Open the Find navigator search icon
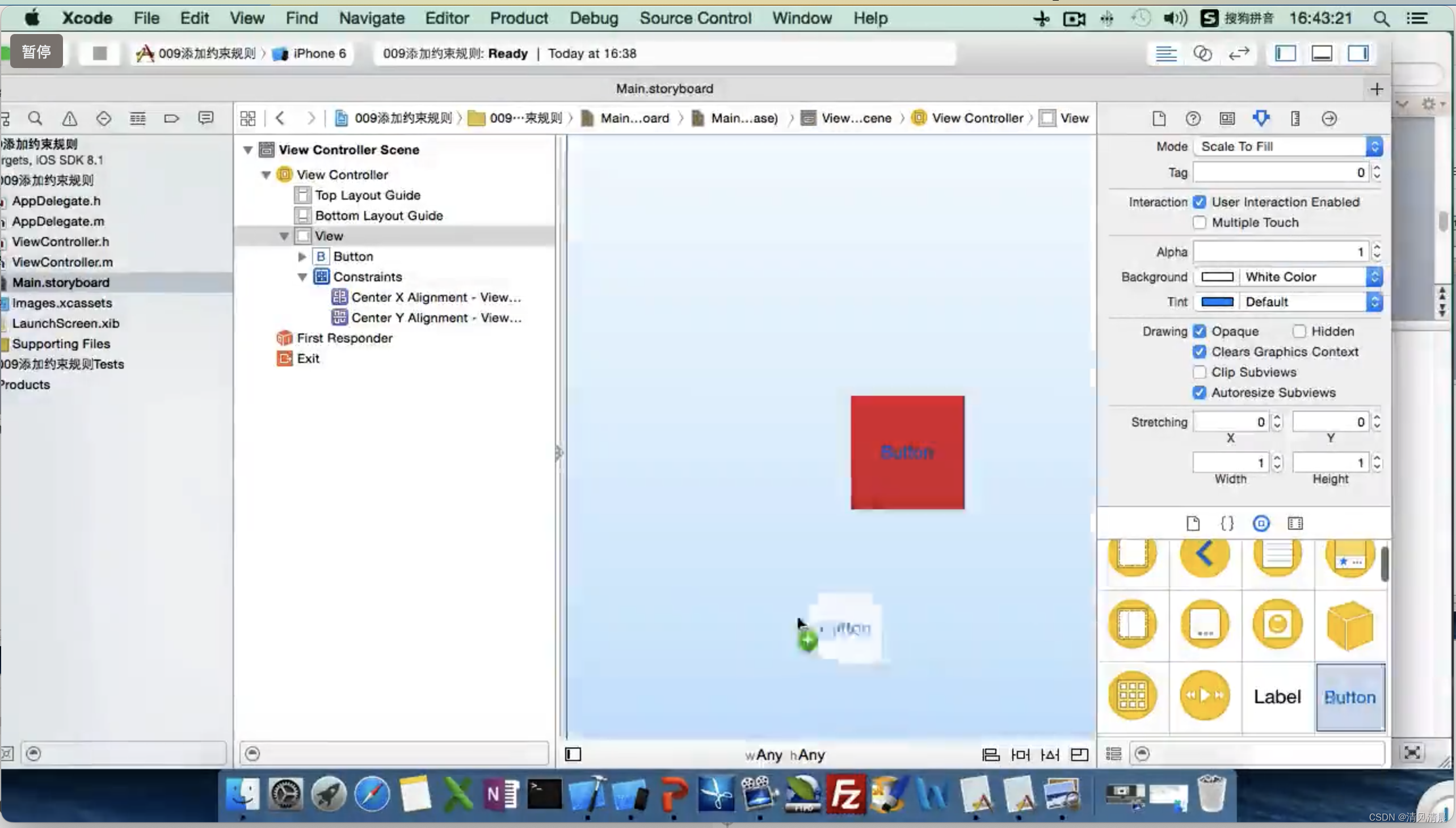This screenshot has height=828, width=1456. pos(35,119)
